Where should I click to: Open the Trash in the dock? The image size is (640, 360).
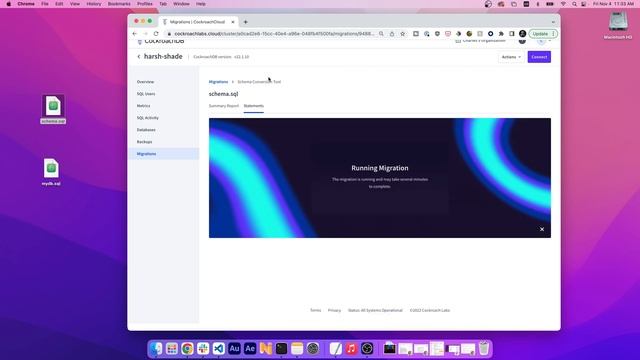pos(484,349)
